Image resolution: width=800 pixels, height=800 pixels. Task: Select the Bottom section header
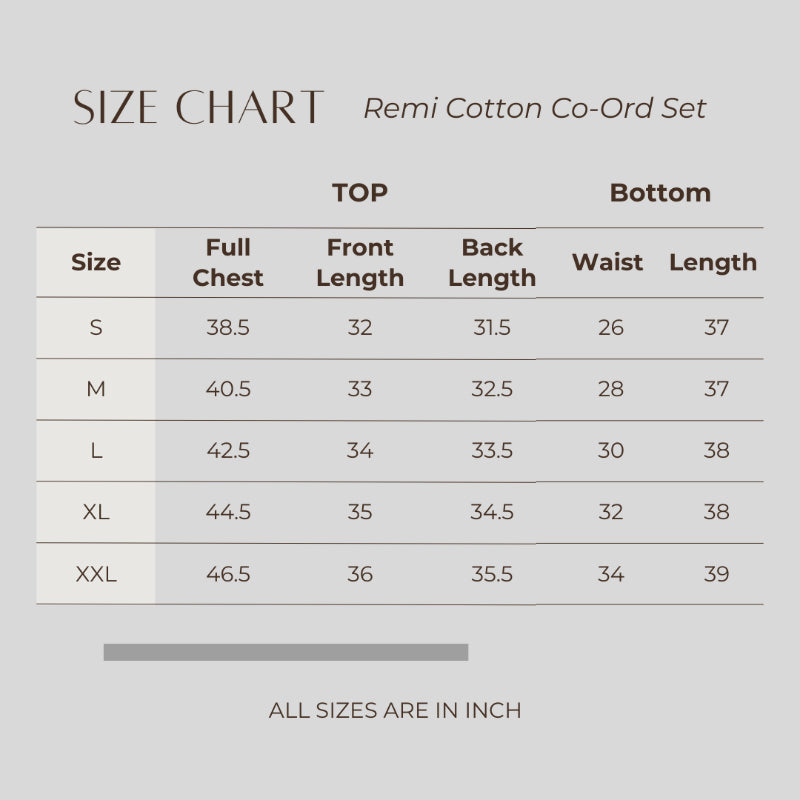coord(660,193)
